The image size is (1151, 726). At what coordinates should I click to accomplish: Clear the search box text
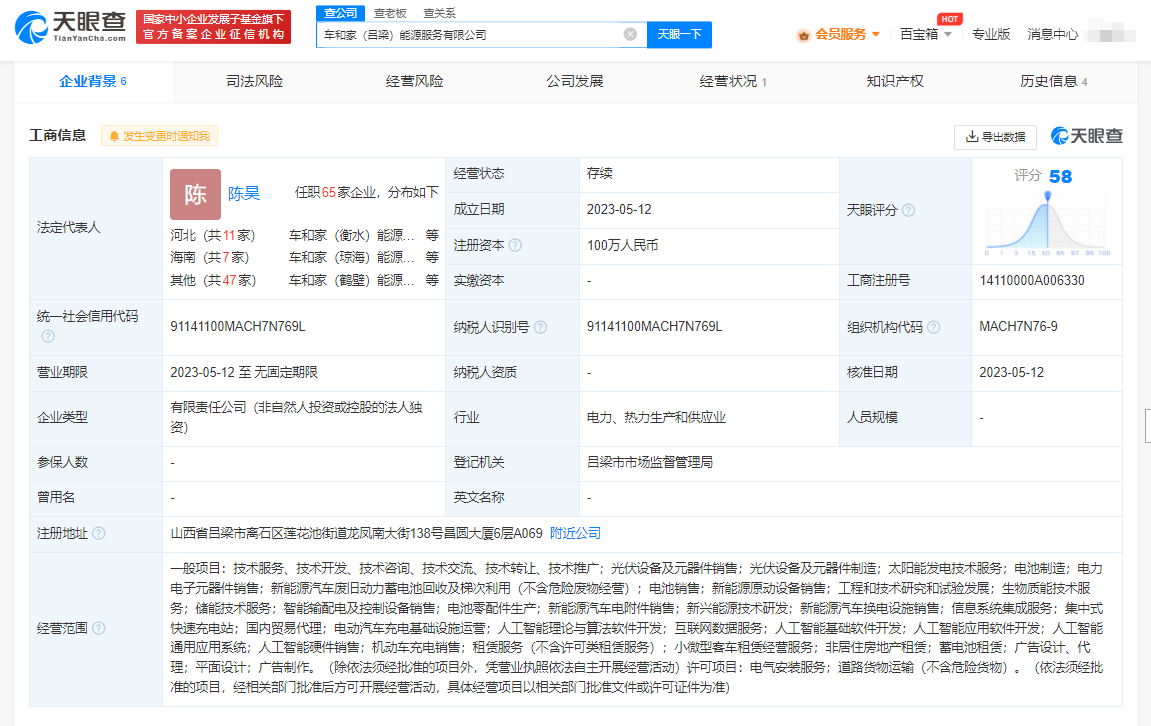630,34
